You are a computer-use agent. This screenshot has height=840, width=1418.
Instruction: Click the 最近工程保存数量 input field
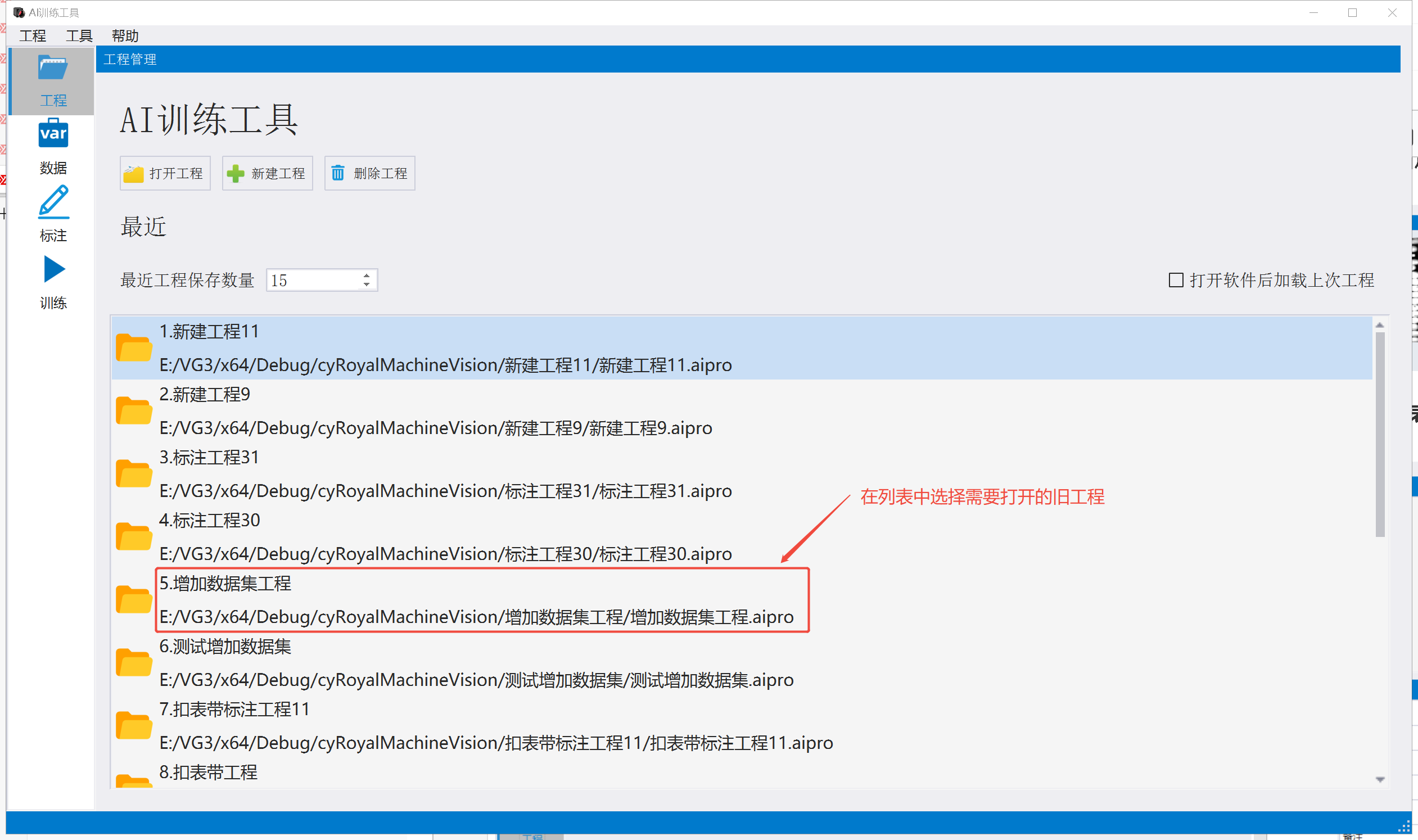(314, 280)
